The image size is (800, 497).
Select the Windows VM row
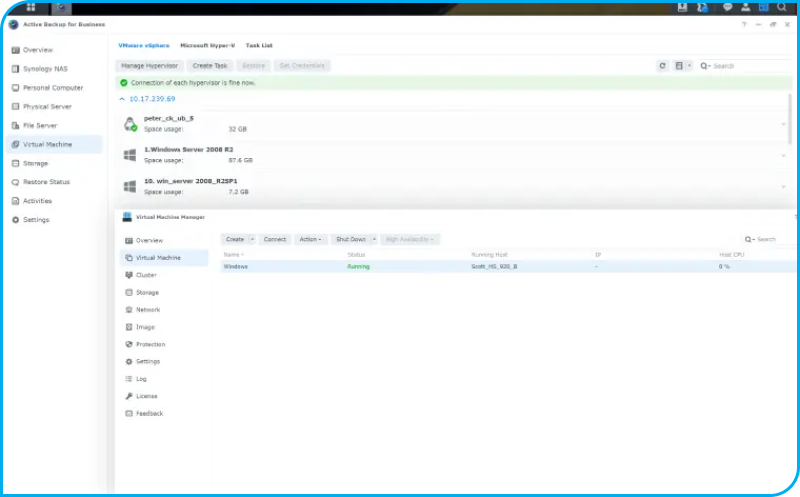tap(508, 266)
